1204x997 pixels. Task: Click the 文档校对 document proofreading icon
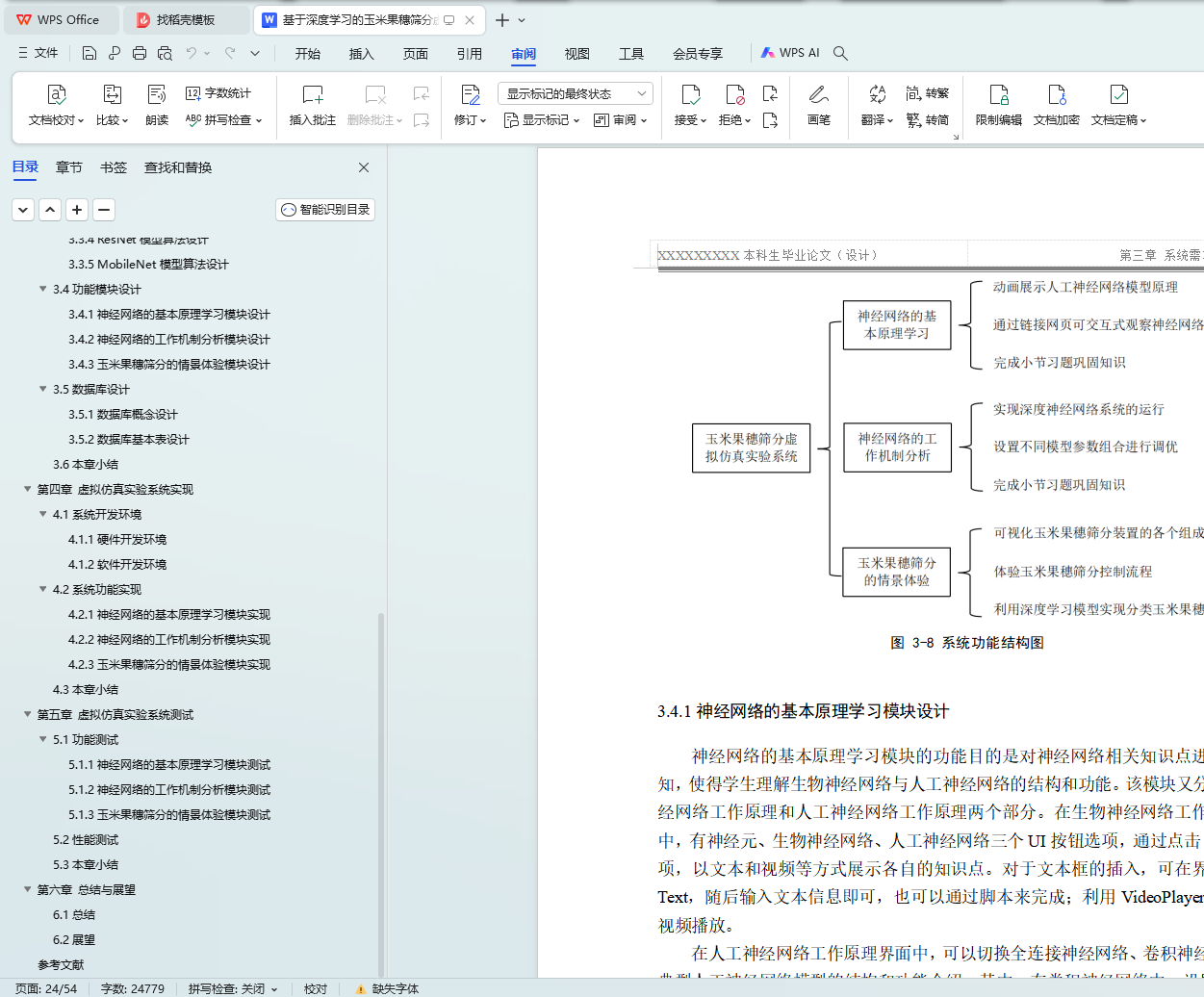click(56, 94)
